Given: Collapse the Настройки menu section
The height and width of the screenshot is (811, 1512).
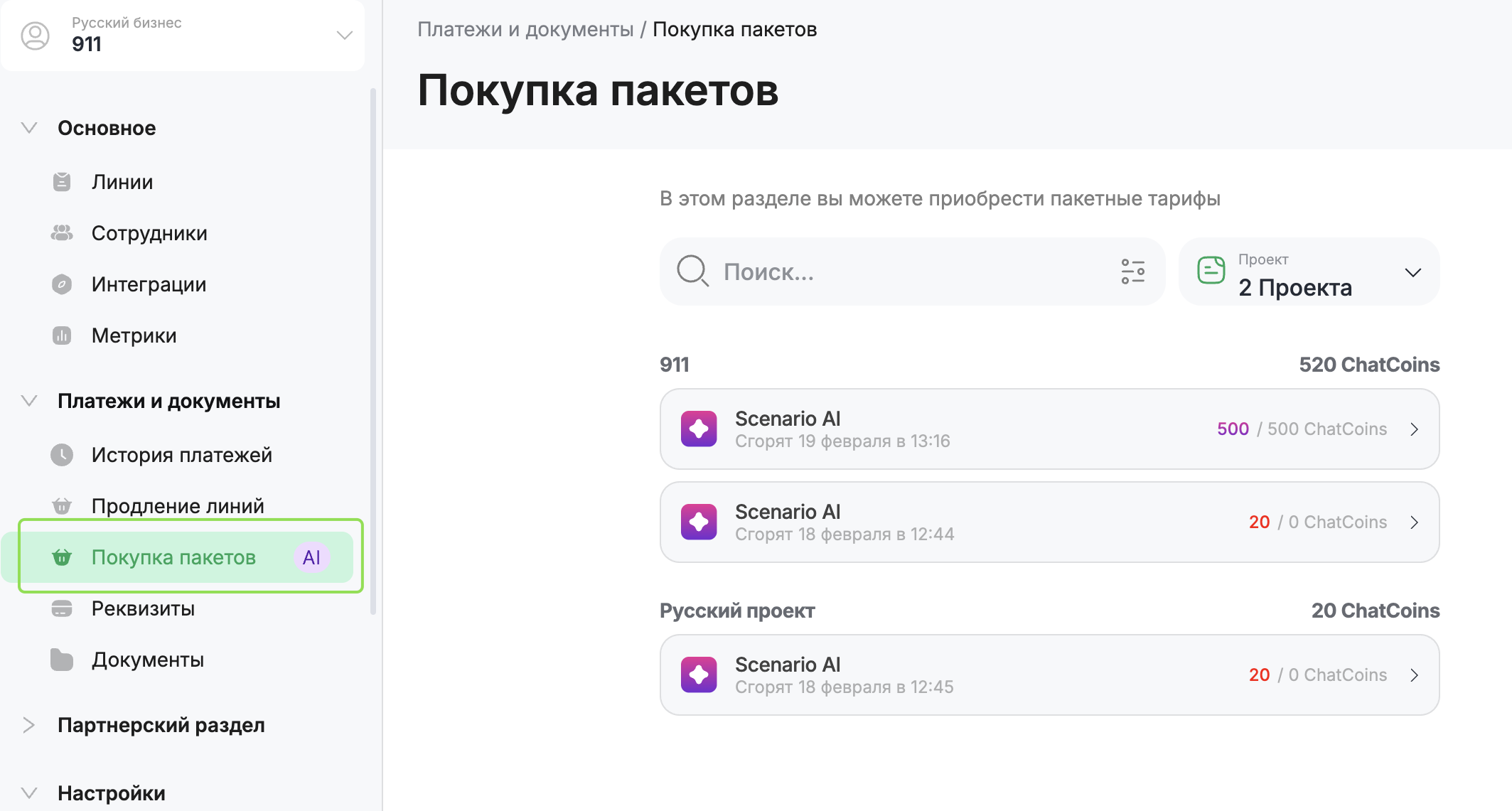Looking at the screenshot, I should (29, 793).
